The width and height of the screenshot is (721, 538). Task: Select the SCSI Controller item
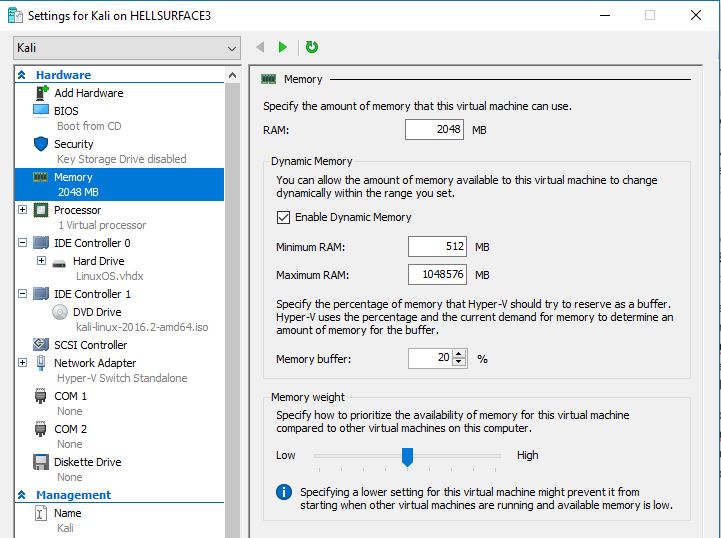pyautogui.click(x=91, y=345)
